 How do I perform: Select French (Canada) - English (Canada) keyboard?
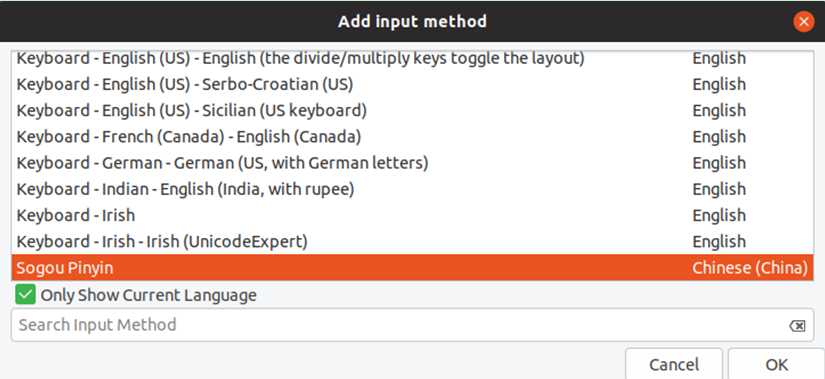coord(412,137)
